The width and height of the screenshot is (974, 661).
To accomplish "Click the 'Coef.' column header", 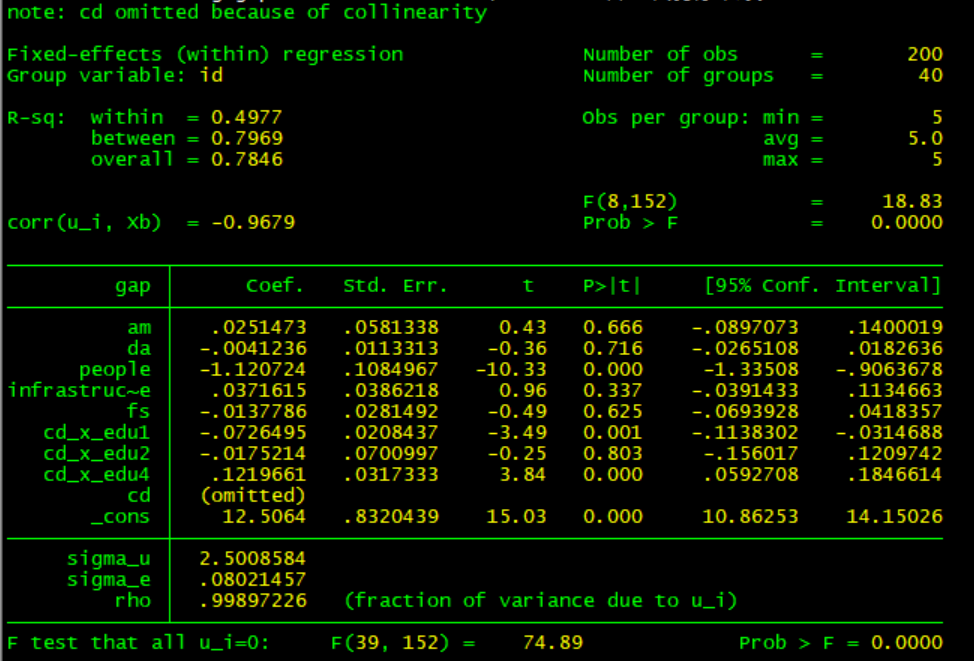I will pyautogui.click(x=275, y=286).
